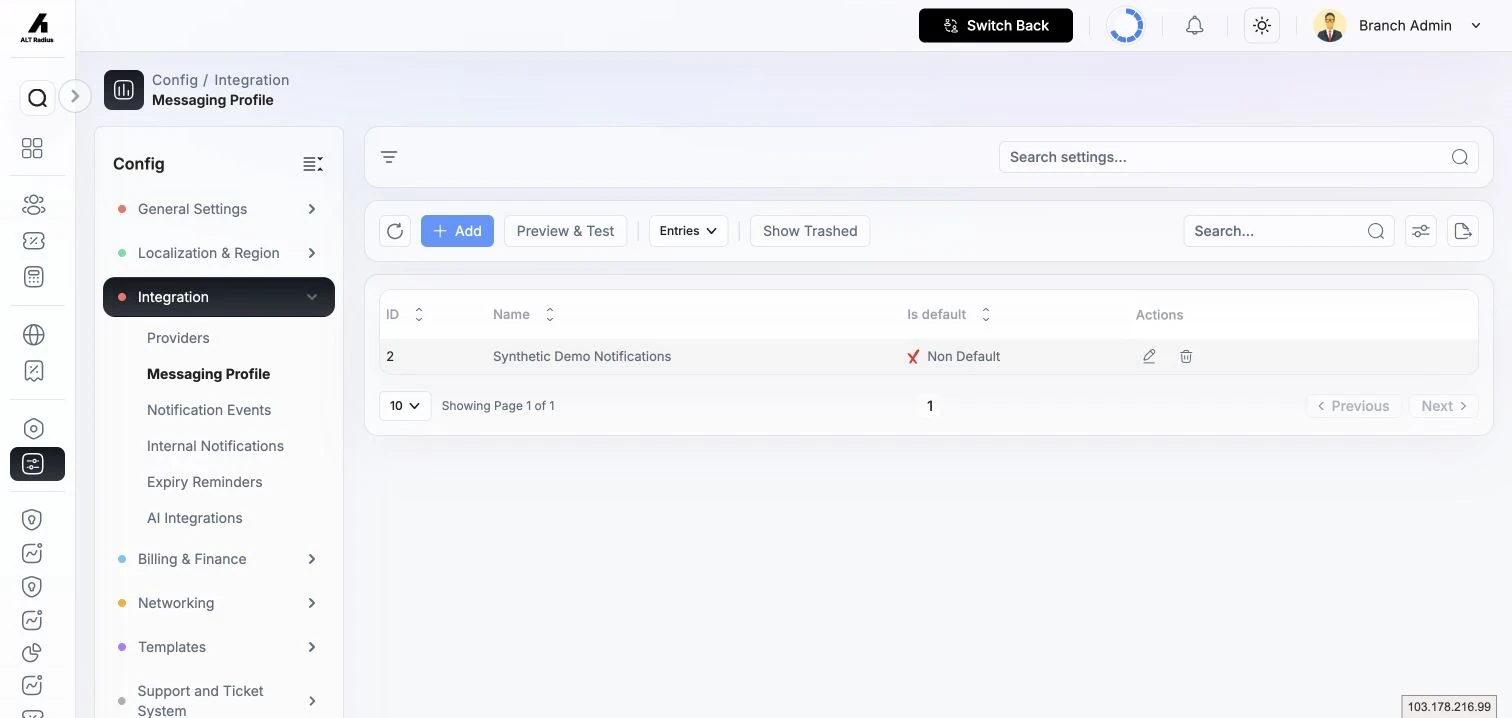Refresh the messaging profile table

click(395, 231)
